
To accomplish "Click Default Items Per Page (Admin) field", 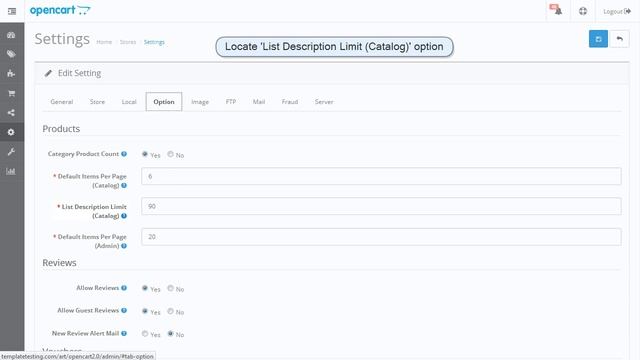I will point(381,237).
